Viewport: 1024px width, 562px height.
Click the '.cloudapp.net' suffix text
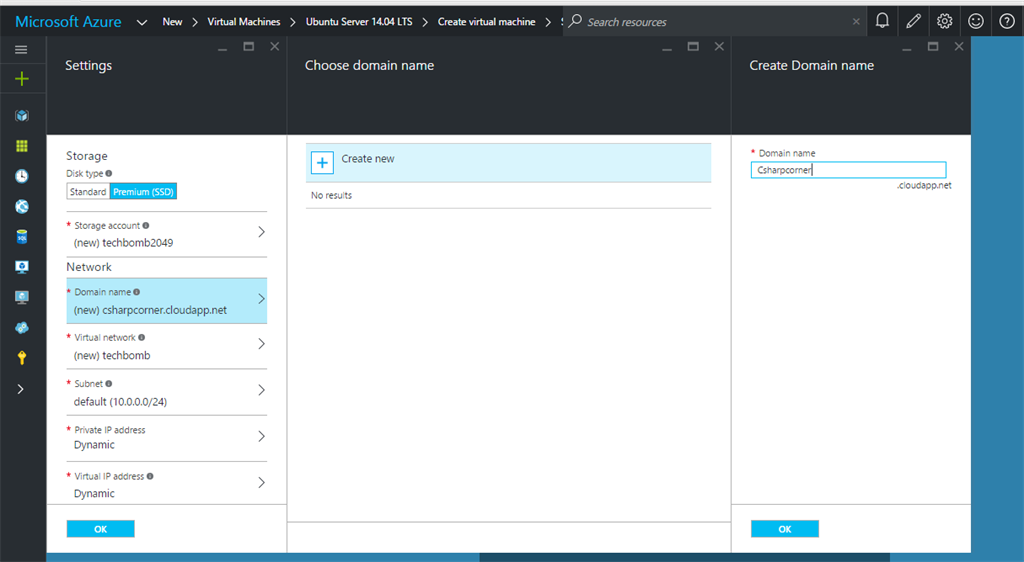[924, 185]
